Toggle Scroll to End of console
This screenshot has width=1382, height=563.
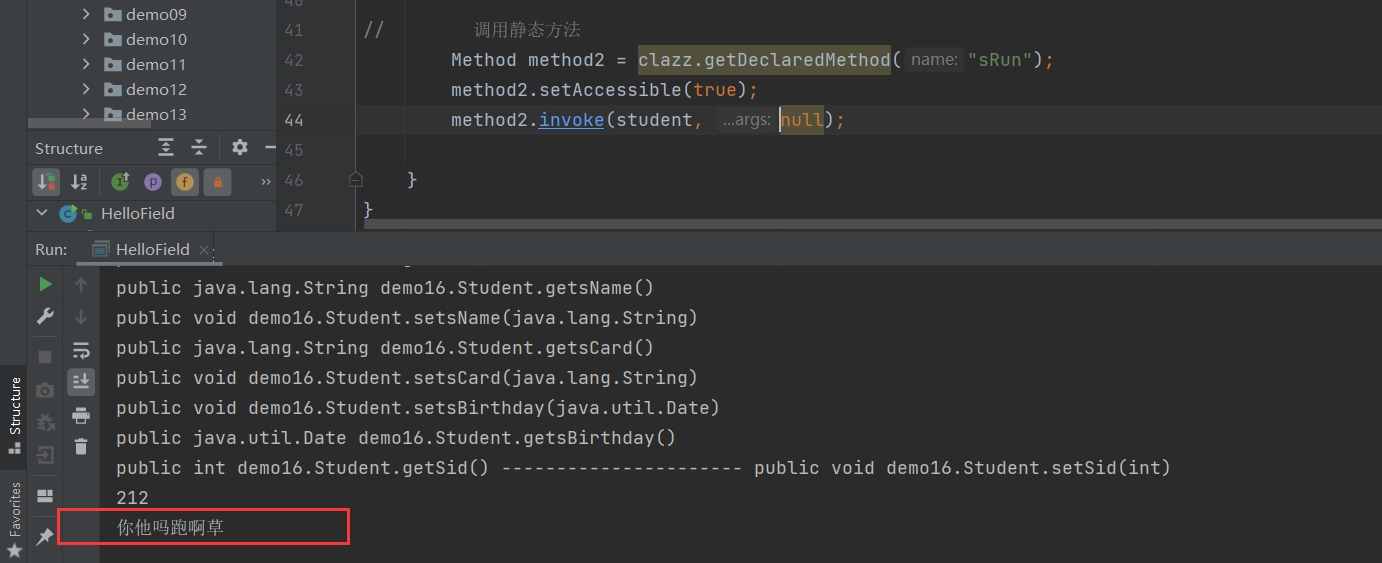click(81, 381)
